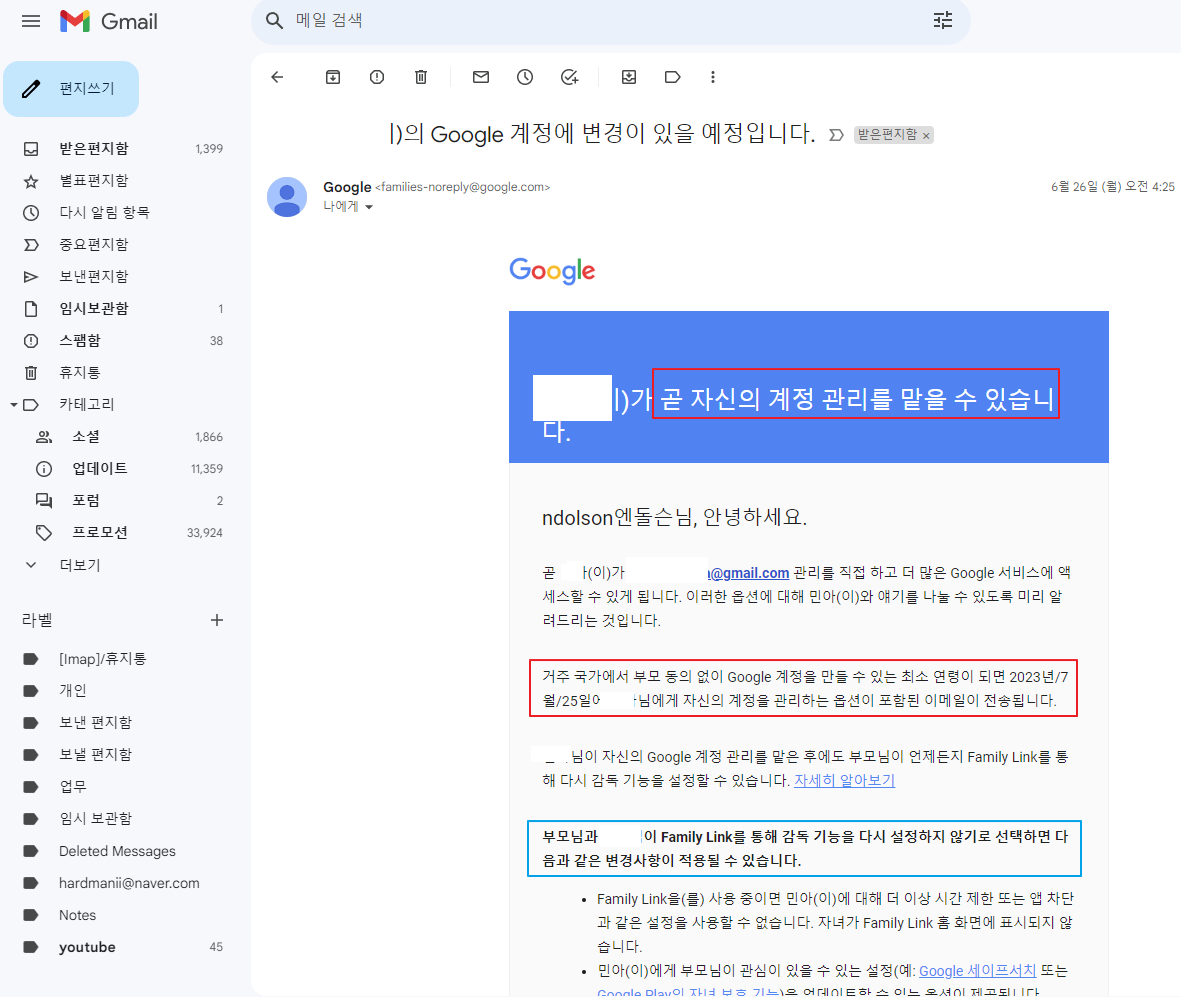Open more options three-dot menu
Screen dimensions: 1181x997
click(713, 77)
